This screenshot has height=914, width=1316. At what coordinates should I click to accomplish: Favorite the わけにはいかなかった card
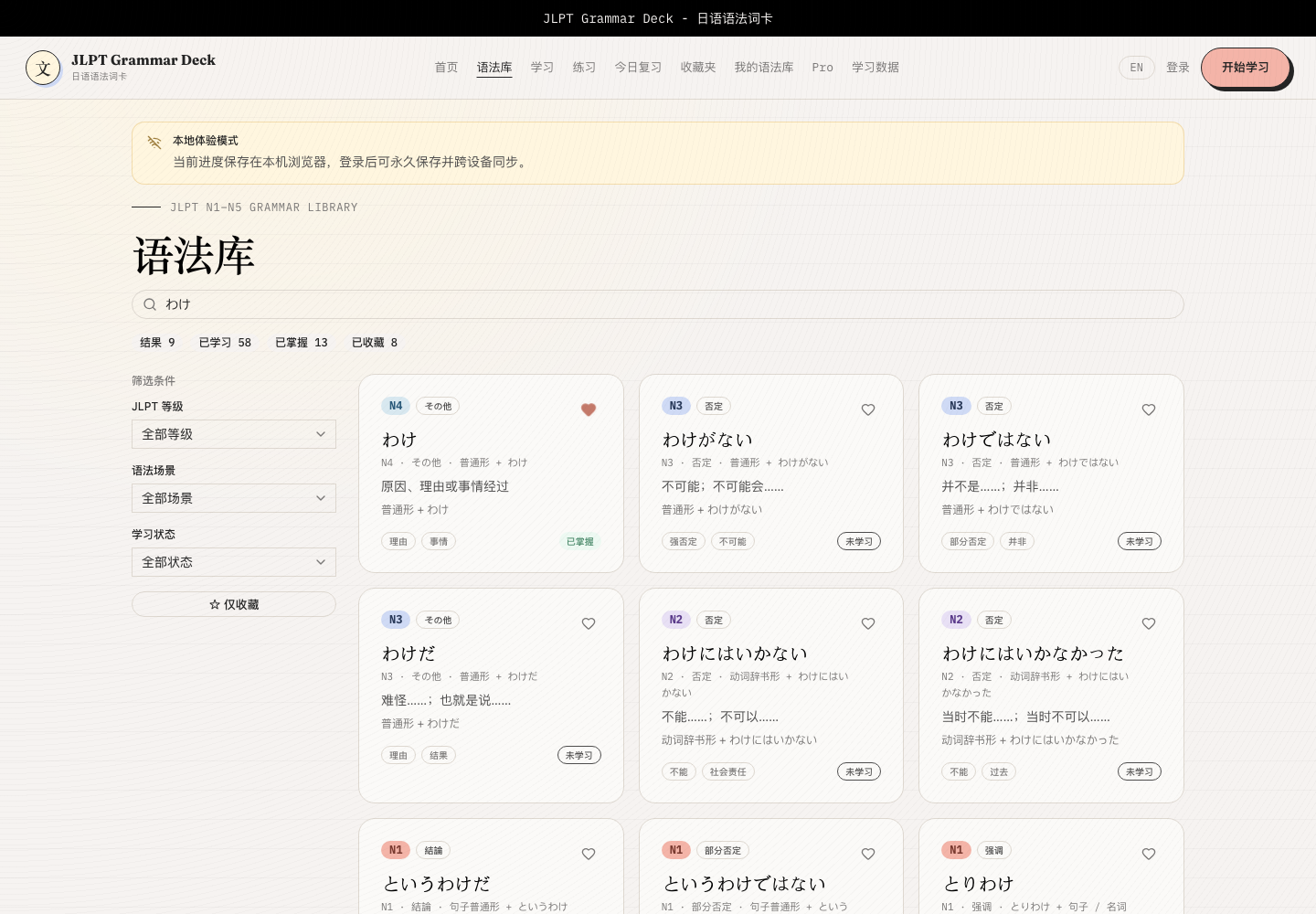pos(1149,623)
